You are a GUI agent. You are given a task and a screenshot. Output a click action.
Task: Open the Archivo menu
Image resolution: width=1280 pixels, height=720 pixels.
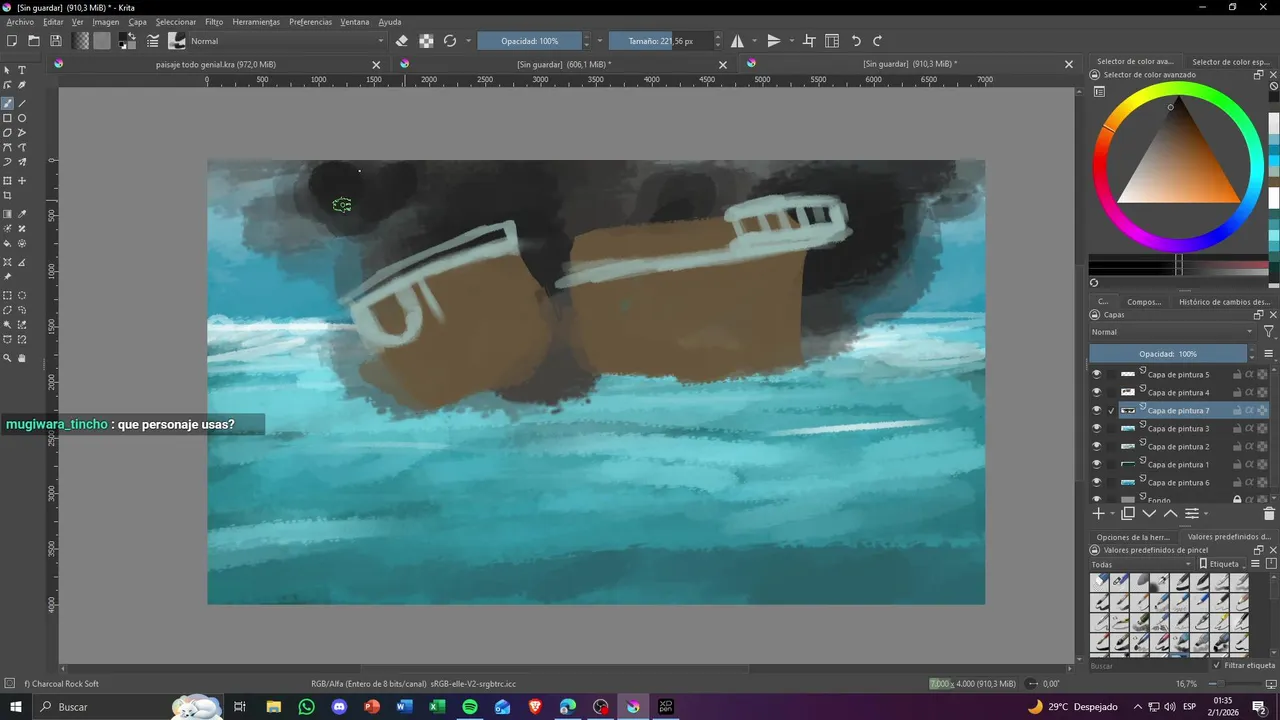coord(20,21)
